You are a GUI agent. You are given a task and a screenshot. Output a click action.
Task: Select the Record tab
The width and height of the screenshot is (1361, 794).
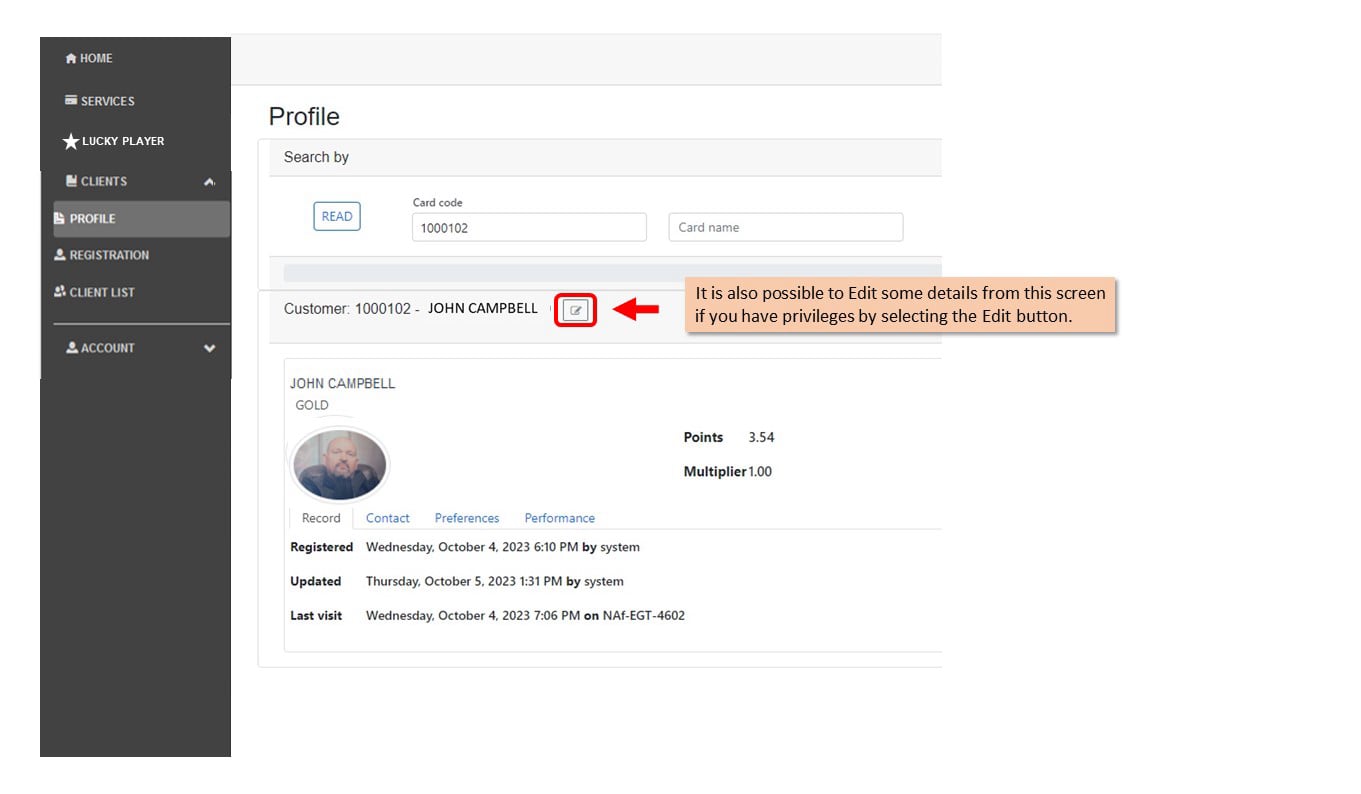pyautogui.click(x=321, y=518)
